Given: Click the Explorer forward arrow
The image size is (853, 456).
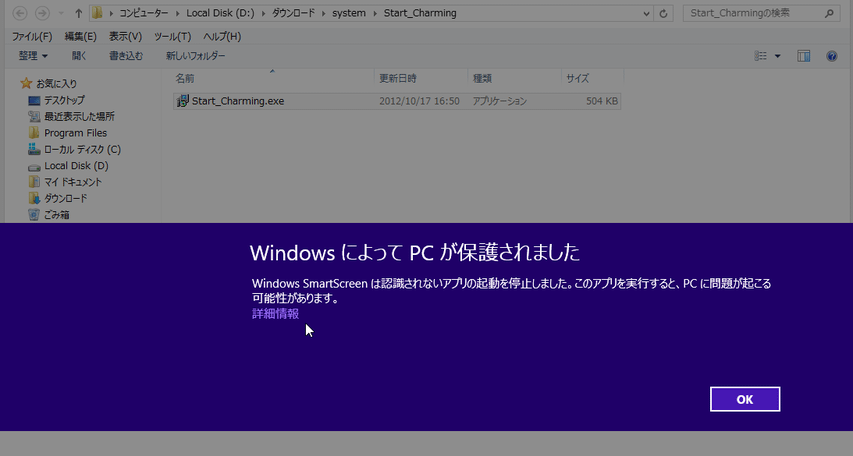Looking at the screenshot, I should pyautogui.click(x=42, y=13).
